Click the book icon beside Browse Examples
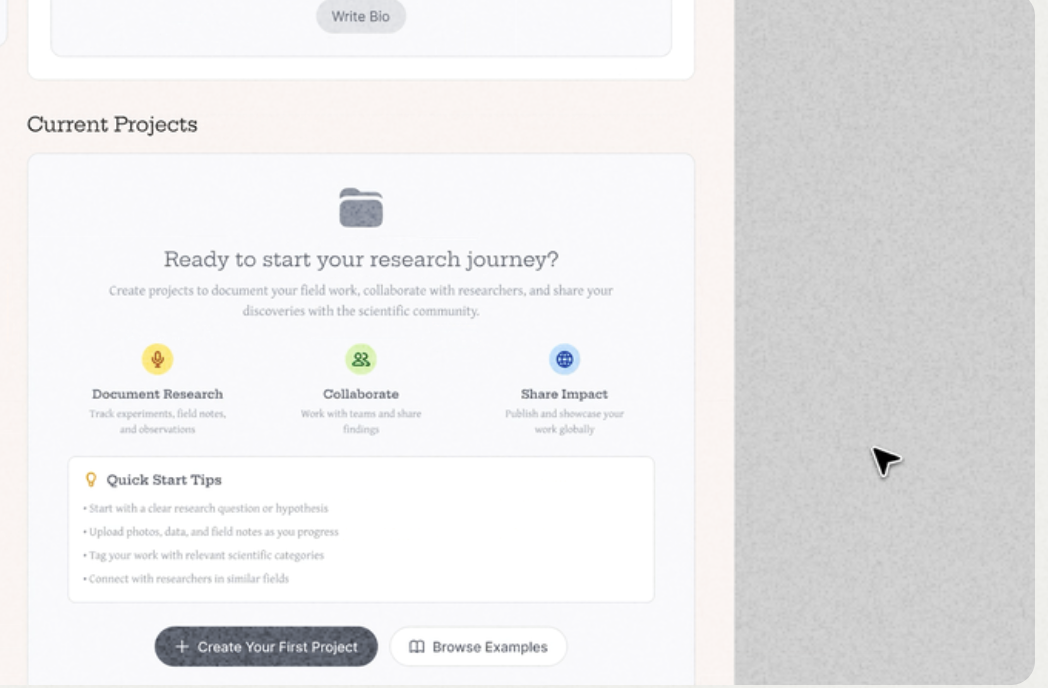1048x688 pixels. tap(418, 647)
